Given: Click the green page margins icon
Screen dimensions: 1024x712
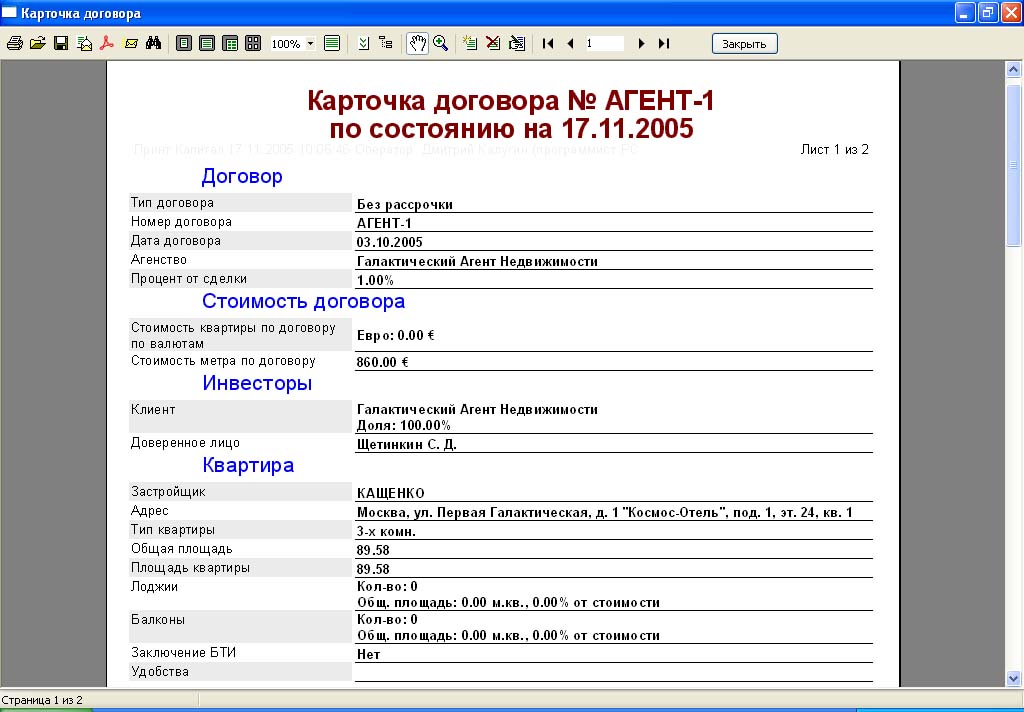Looking at the screenshot, I should [x=332, y=44].
